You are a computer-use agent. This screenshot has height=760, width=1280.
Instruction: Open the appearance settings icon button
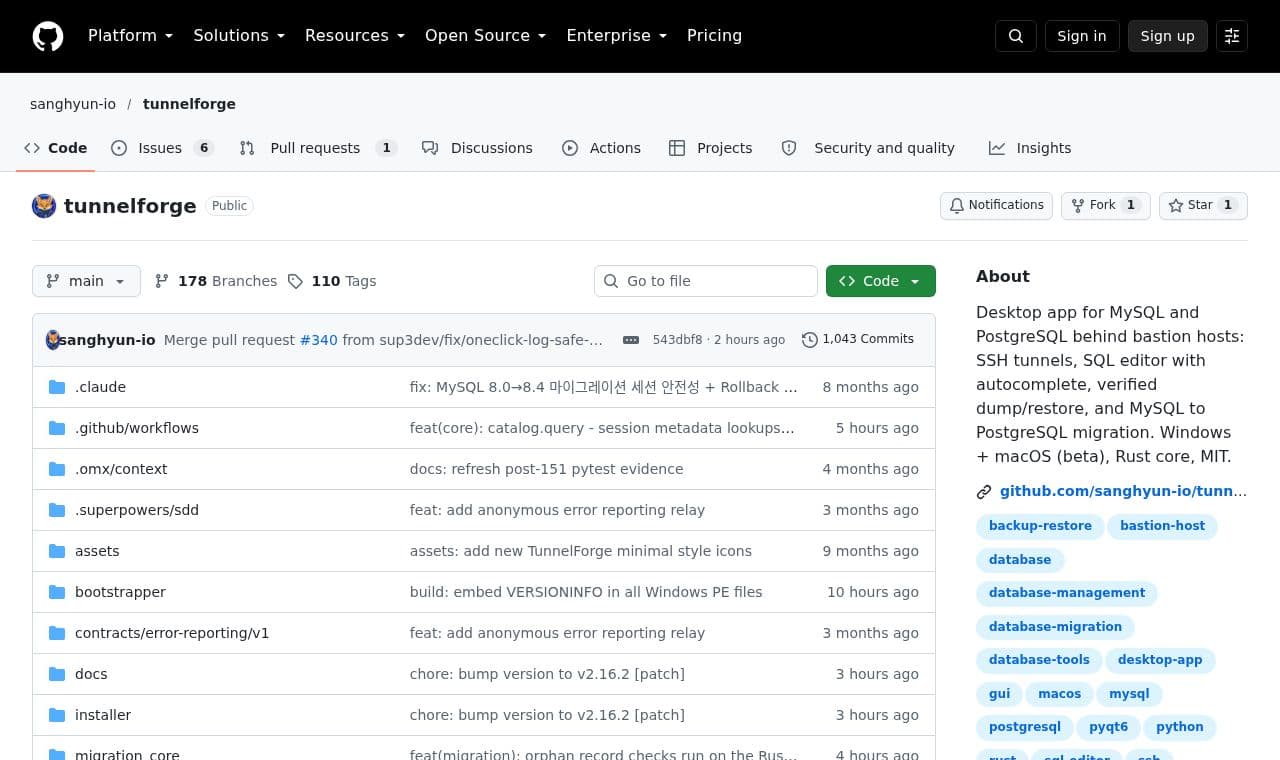[1232, 36]
